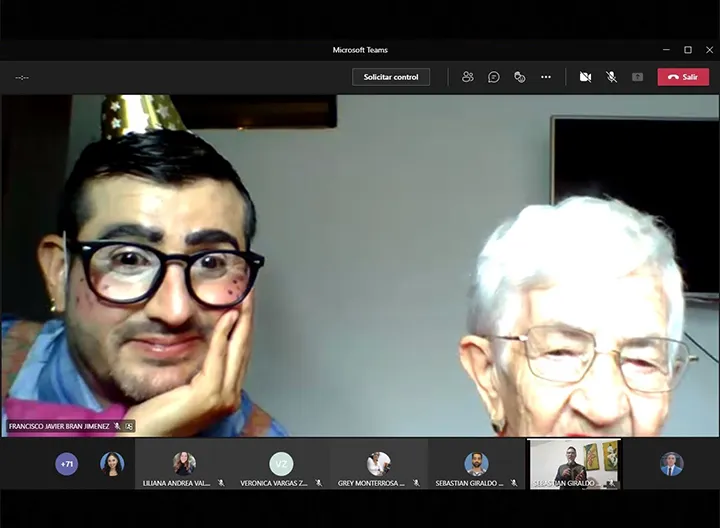Unmute the microphone
The width and height of the screenshot is (720, 528).
[611, 77]
